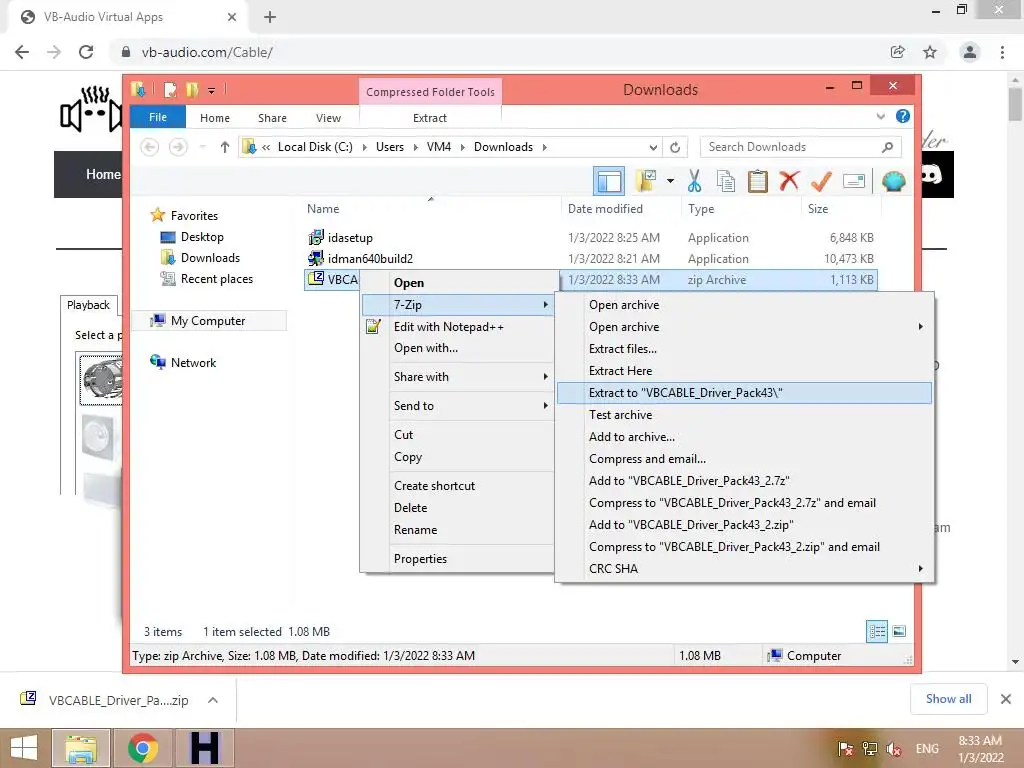The height and width of the screenshot is (768, 1024).
Task: Select Recent places in sidebar
Action: [216, 279]
